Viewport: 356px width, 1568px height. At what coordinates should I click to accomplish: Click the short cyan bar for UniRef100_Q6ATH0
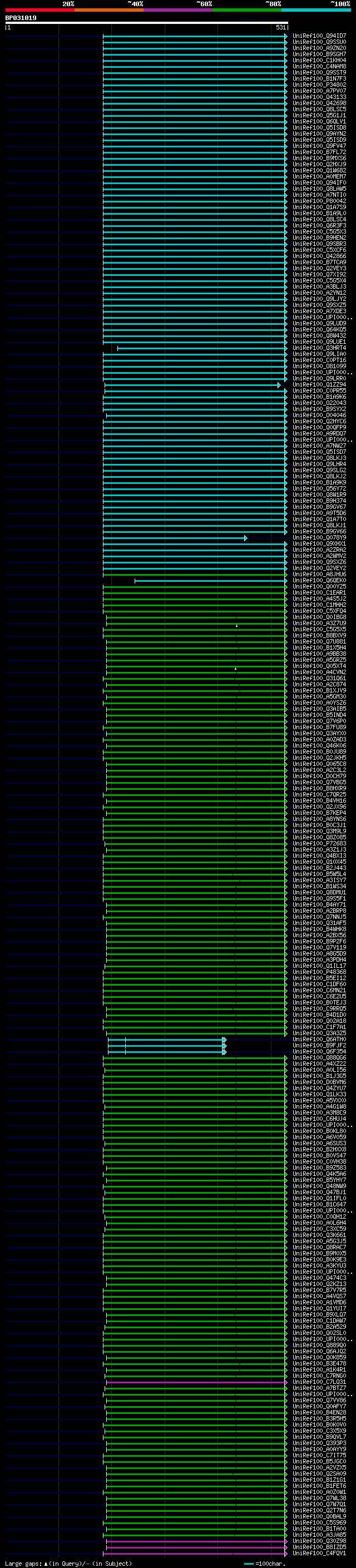click(x=166, y=1040)
